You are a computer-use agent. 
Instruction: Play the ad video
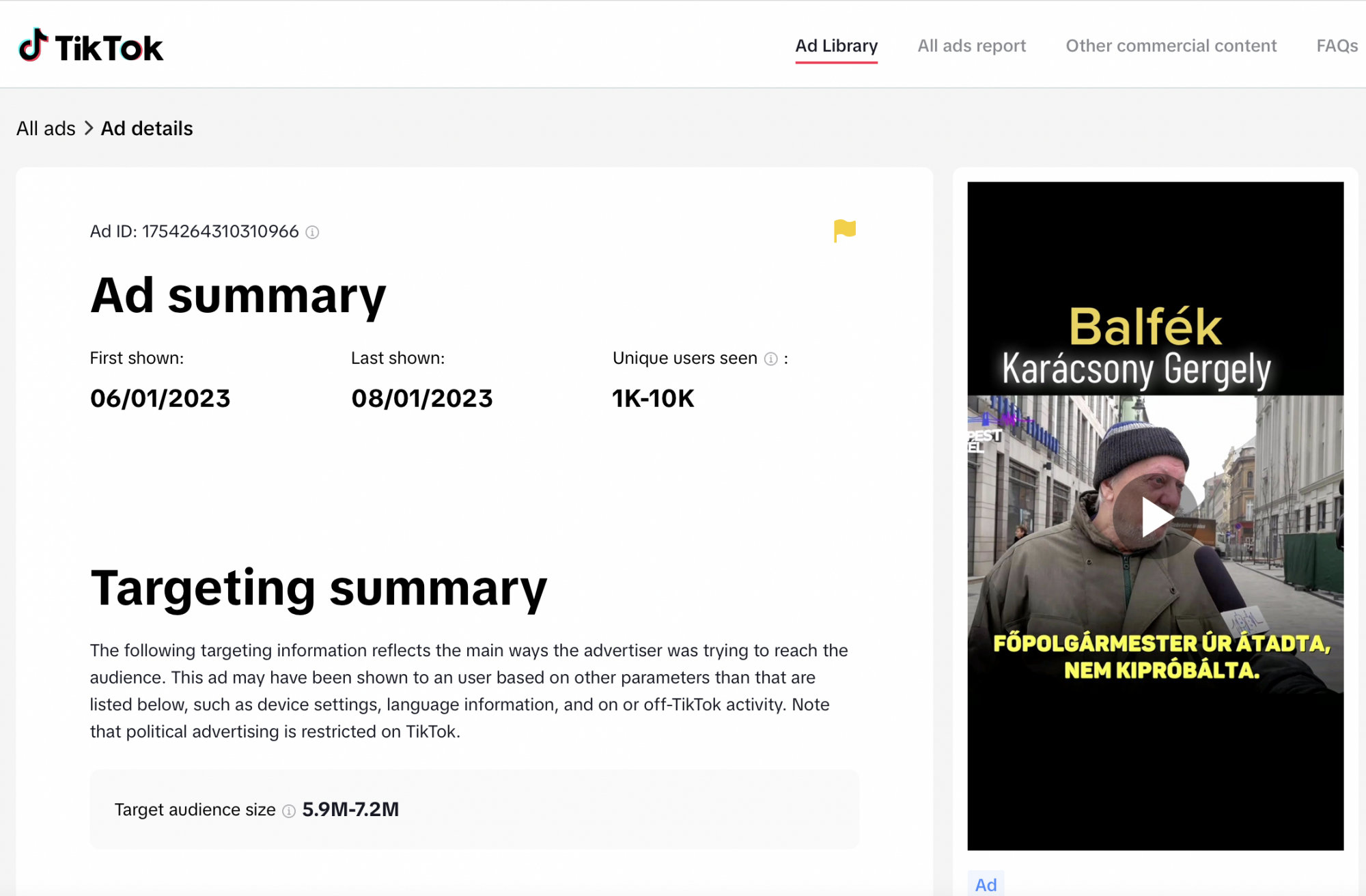1155,516
